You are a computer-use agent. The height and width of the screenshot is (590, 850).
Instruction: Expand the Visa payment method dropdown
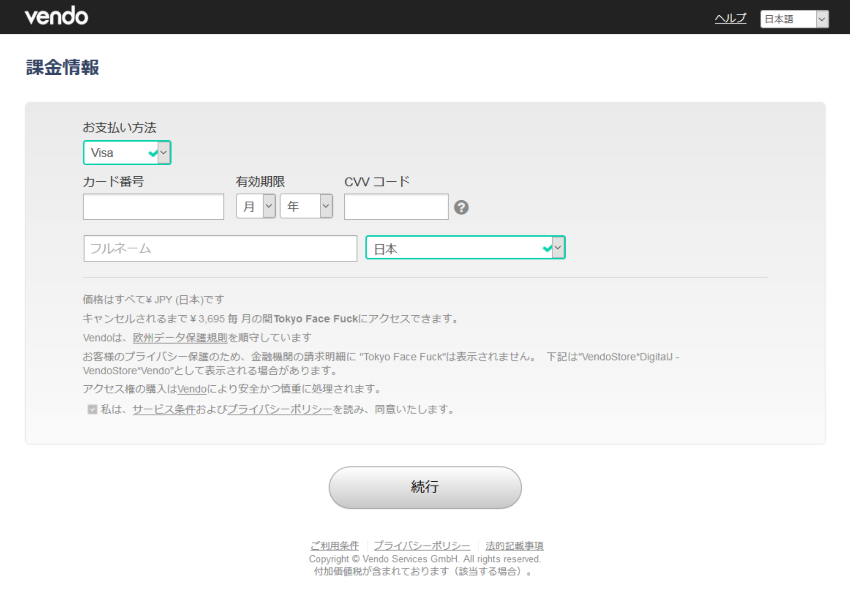127,152
